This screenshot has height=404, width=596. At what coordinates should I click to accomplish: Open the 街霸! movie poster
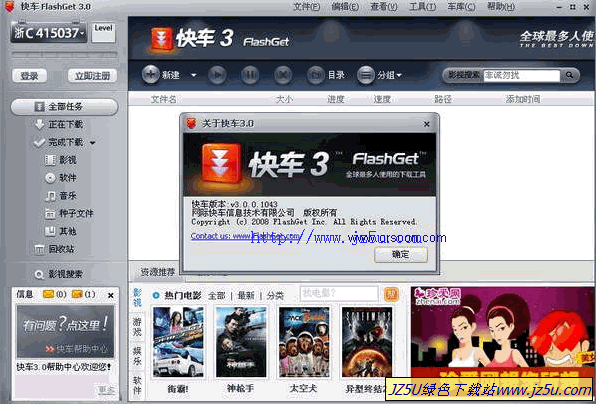click(x=178, y=342)
